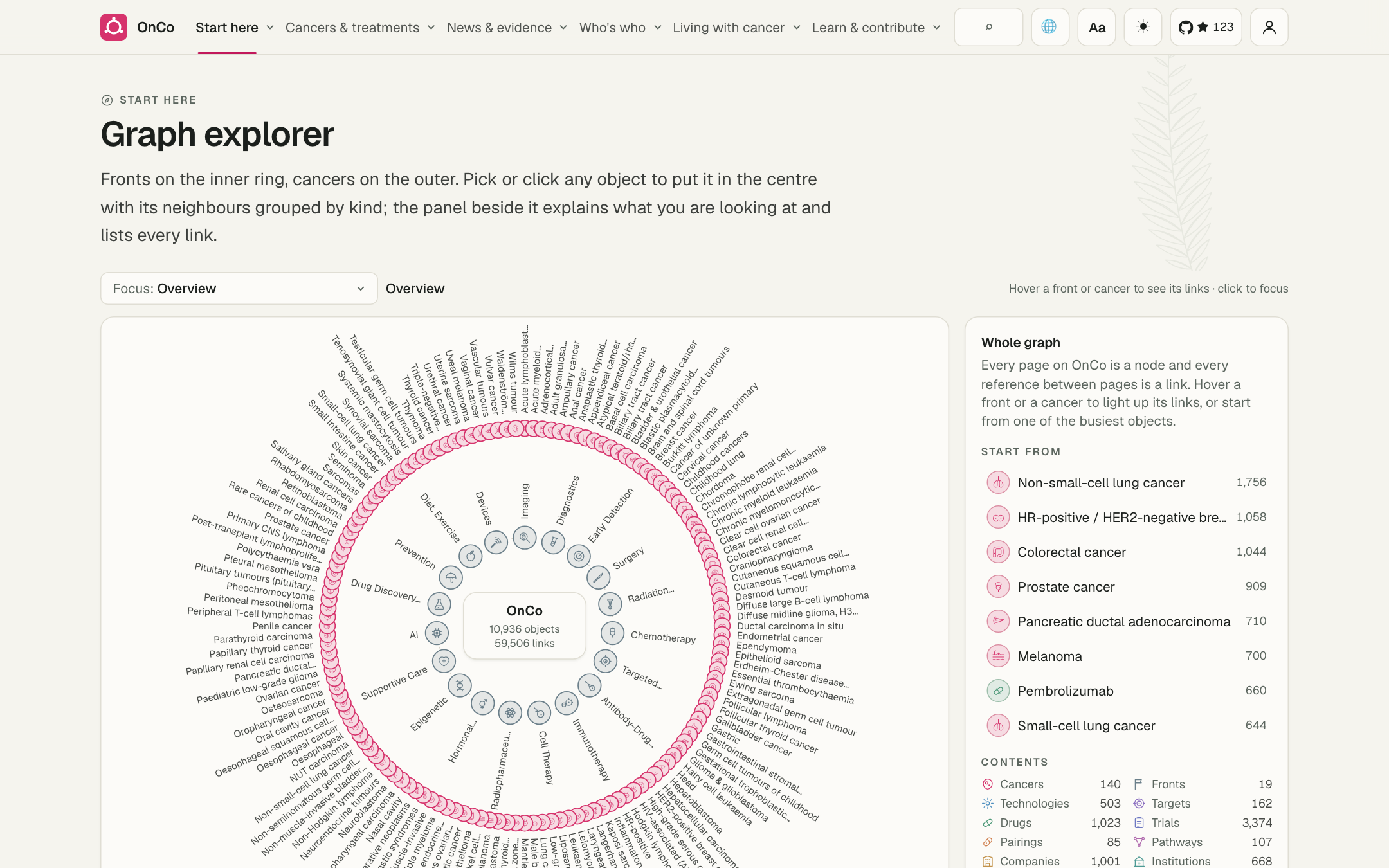The height and width of the screenshot is (868, 1389).
Task: Open the GitHub stars link showing 123
Action: (x=1206, y=27)
